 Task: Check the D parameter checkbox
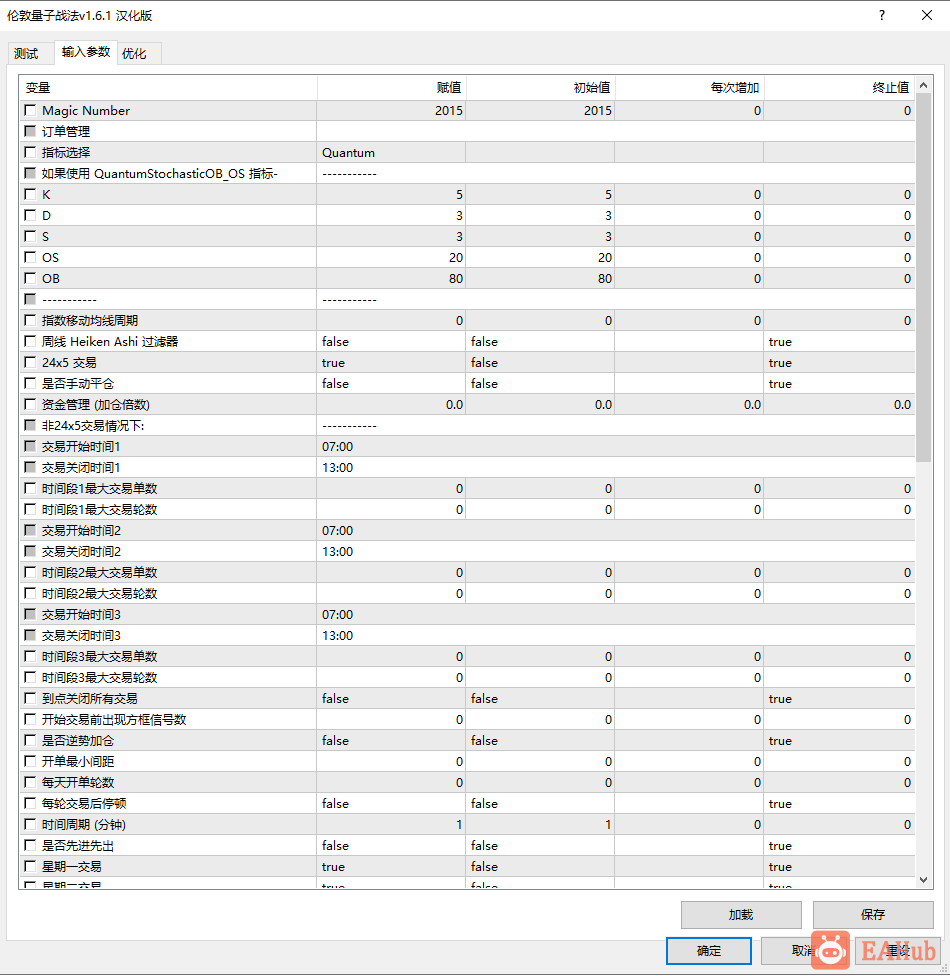pos(30,215)
